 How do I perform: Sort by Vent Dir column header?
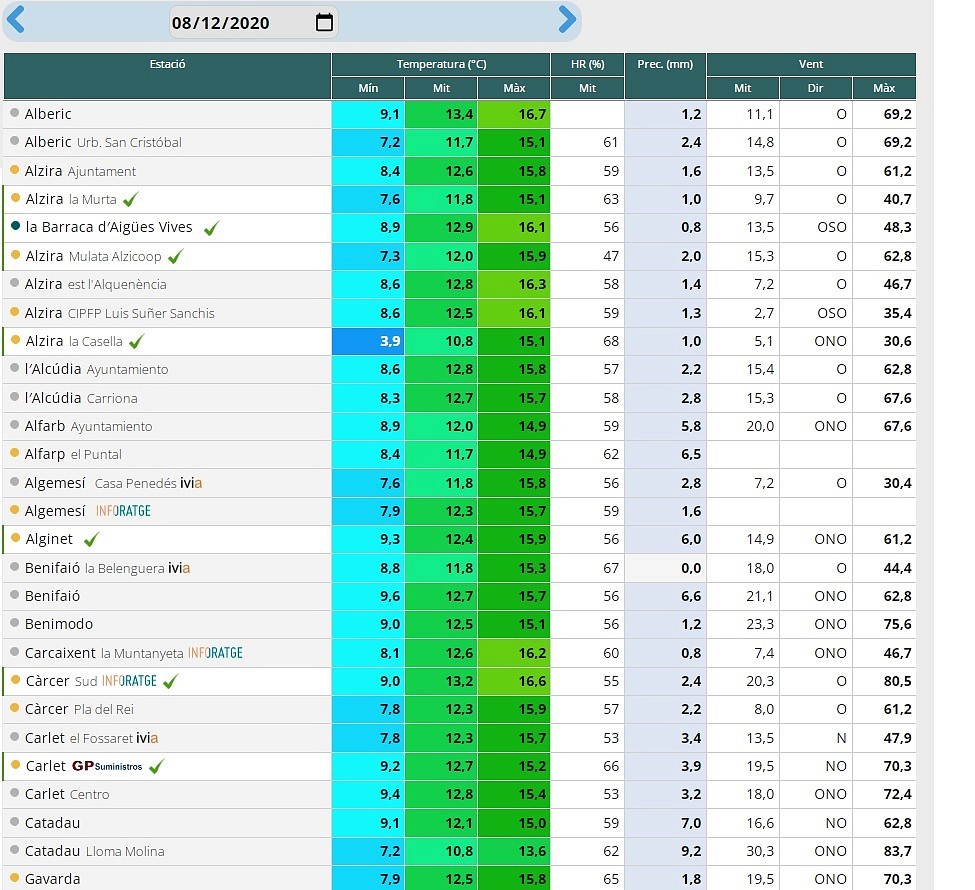pyautogui.click(x=816, y=88)
